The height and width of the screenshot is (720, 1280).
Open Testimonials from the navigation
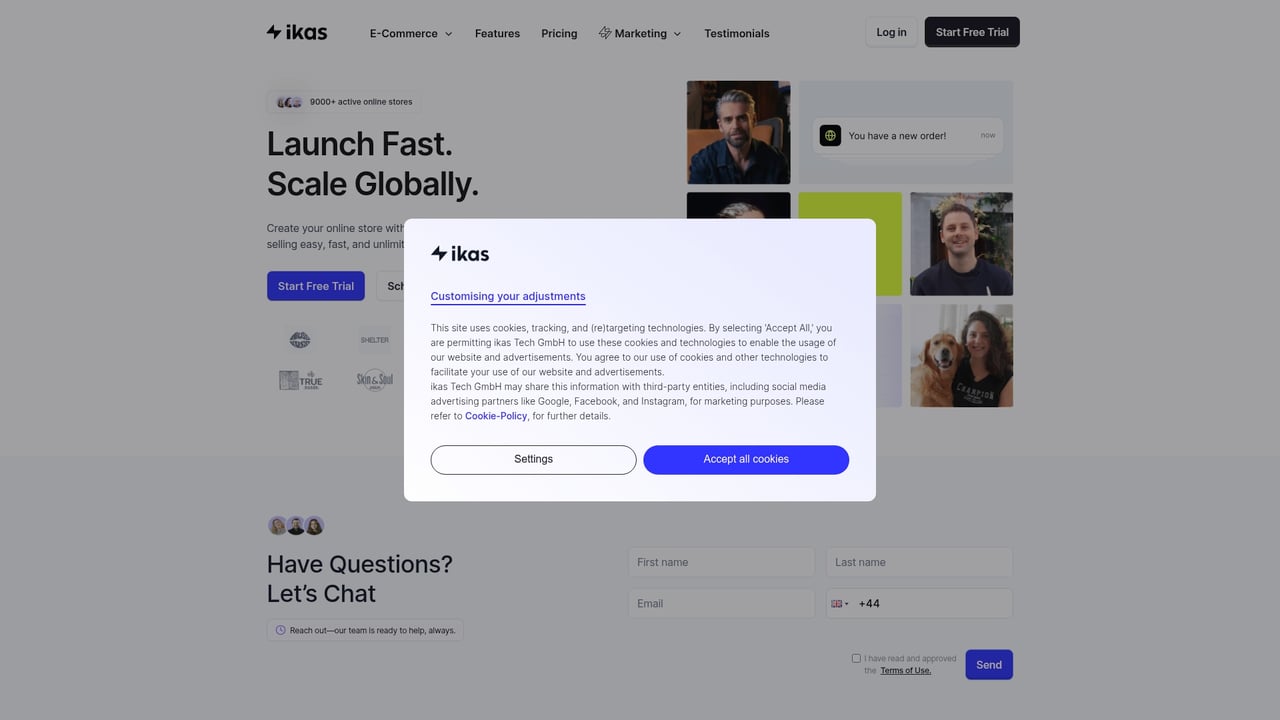(736, 33)
